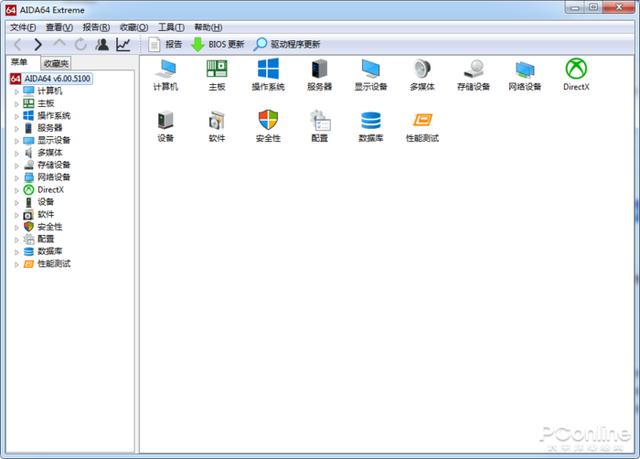Open the 查看(V) menu
The image size is (640, 459).
click(x=59, y=27)
